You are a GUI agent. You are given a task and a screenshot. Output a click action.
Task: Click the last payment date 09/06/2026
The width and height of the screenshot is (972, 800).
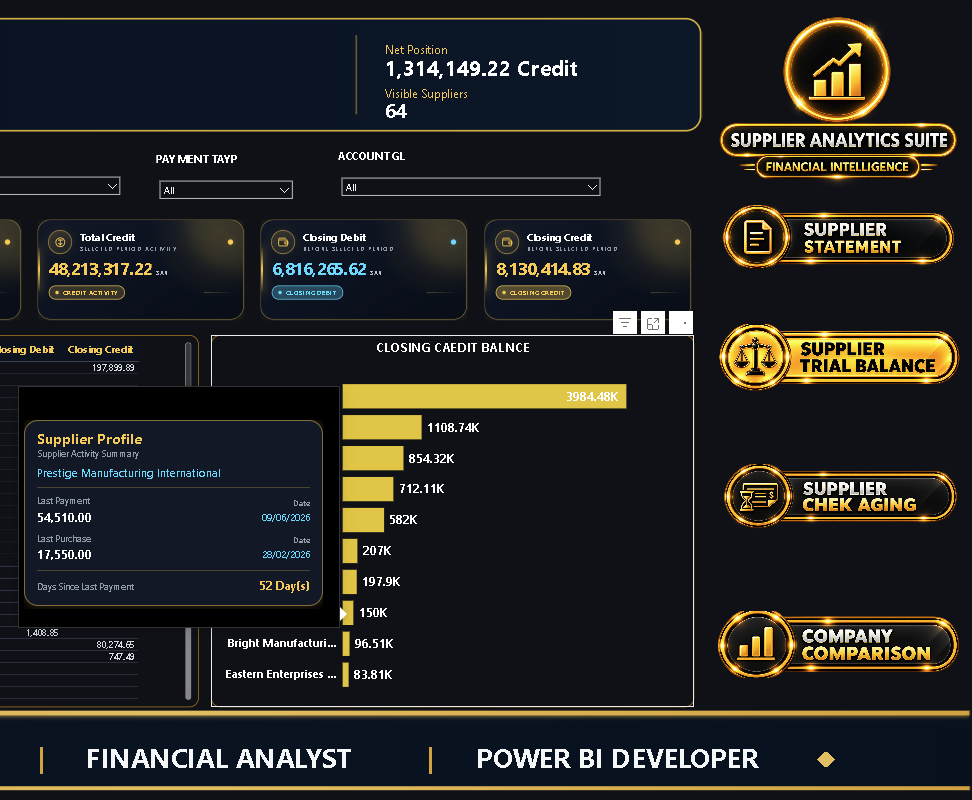tap(286, 517)
